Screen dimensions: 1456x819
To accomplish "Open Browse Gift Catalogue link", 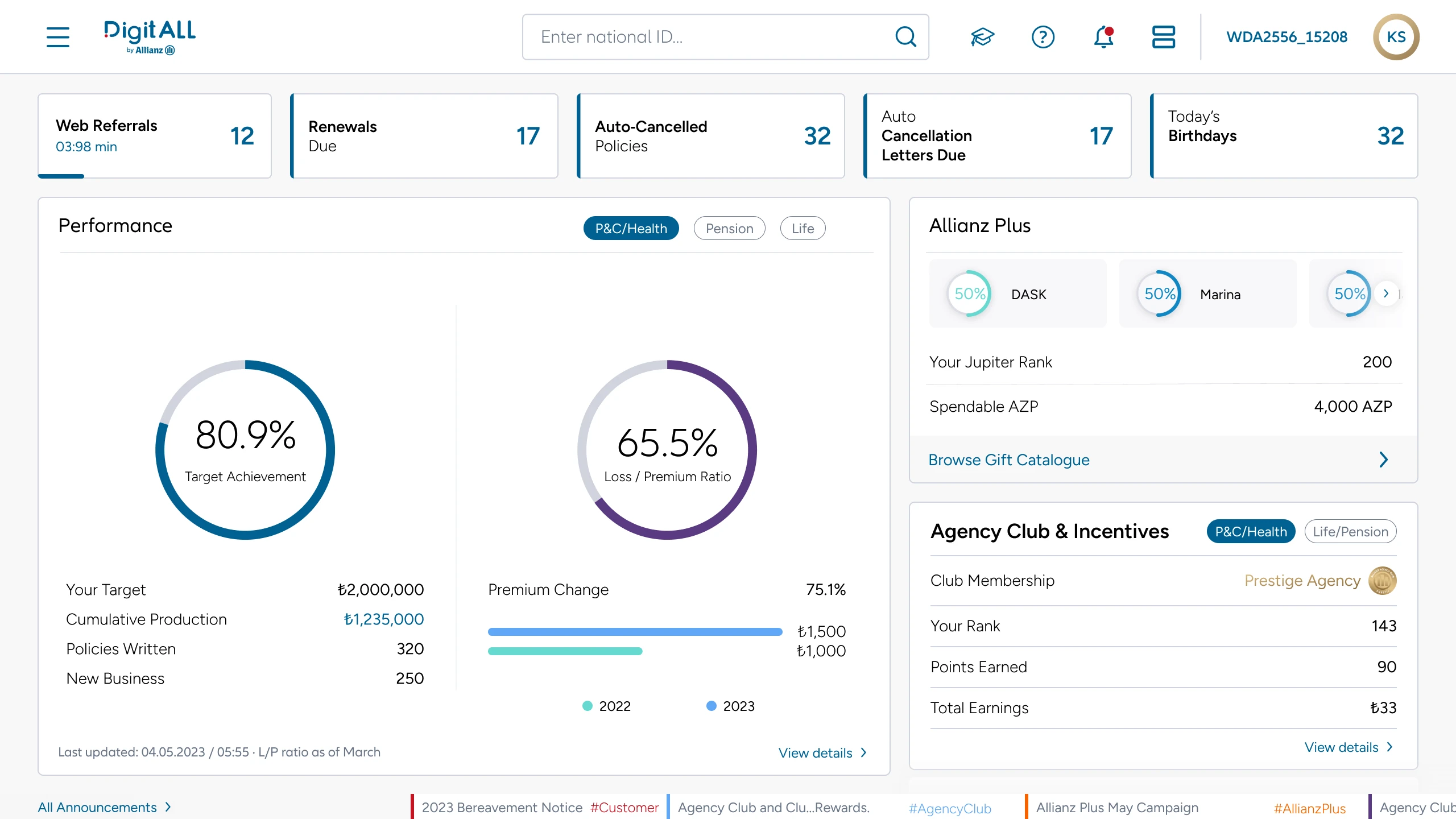I will tap(1009, 460).
